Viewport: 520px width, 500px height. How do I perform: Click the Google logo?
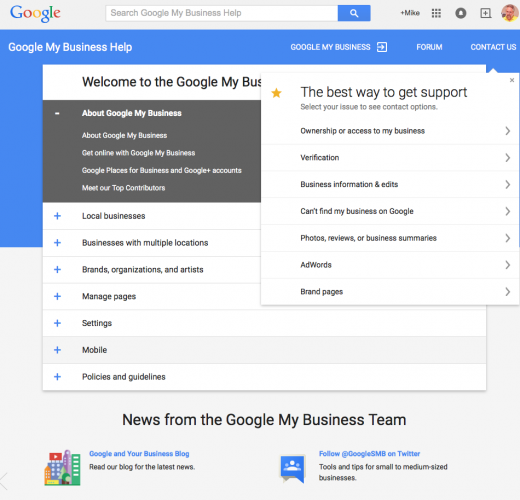pos(35,13)
